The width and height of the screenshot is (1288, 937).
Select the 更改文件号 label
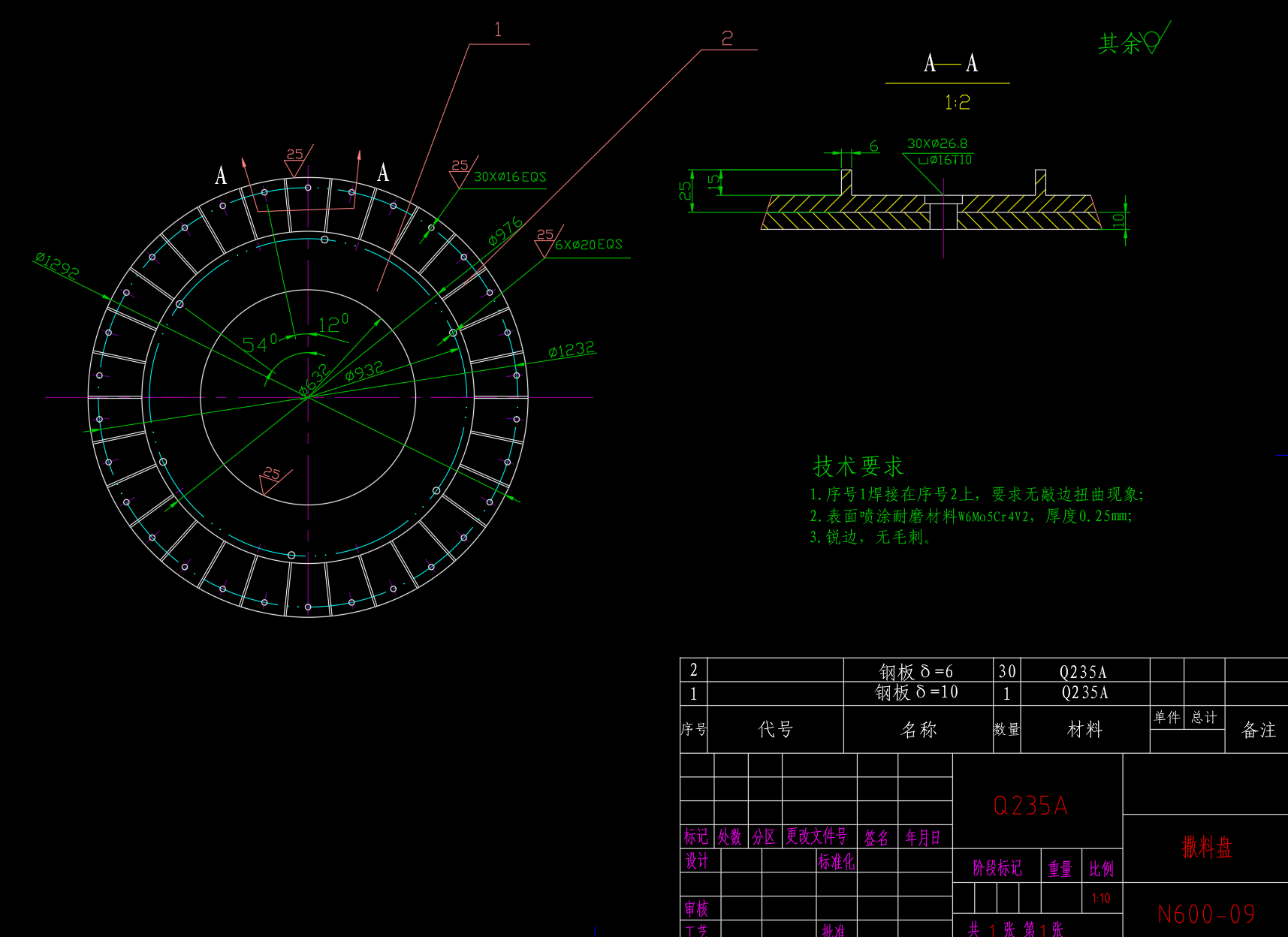click(x=816, y=836)
